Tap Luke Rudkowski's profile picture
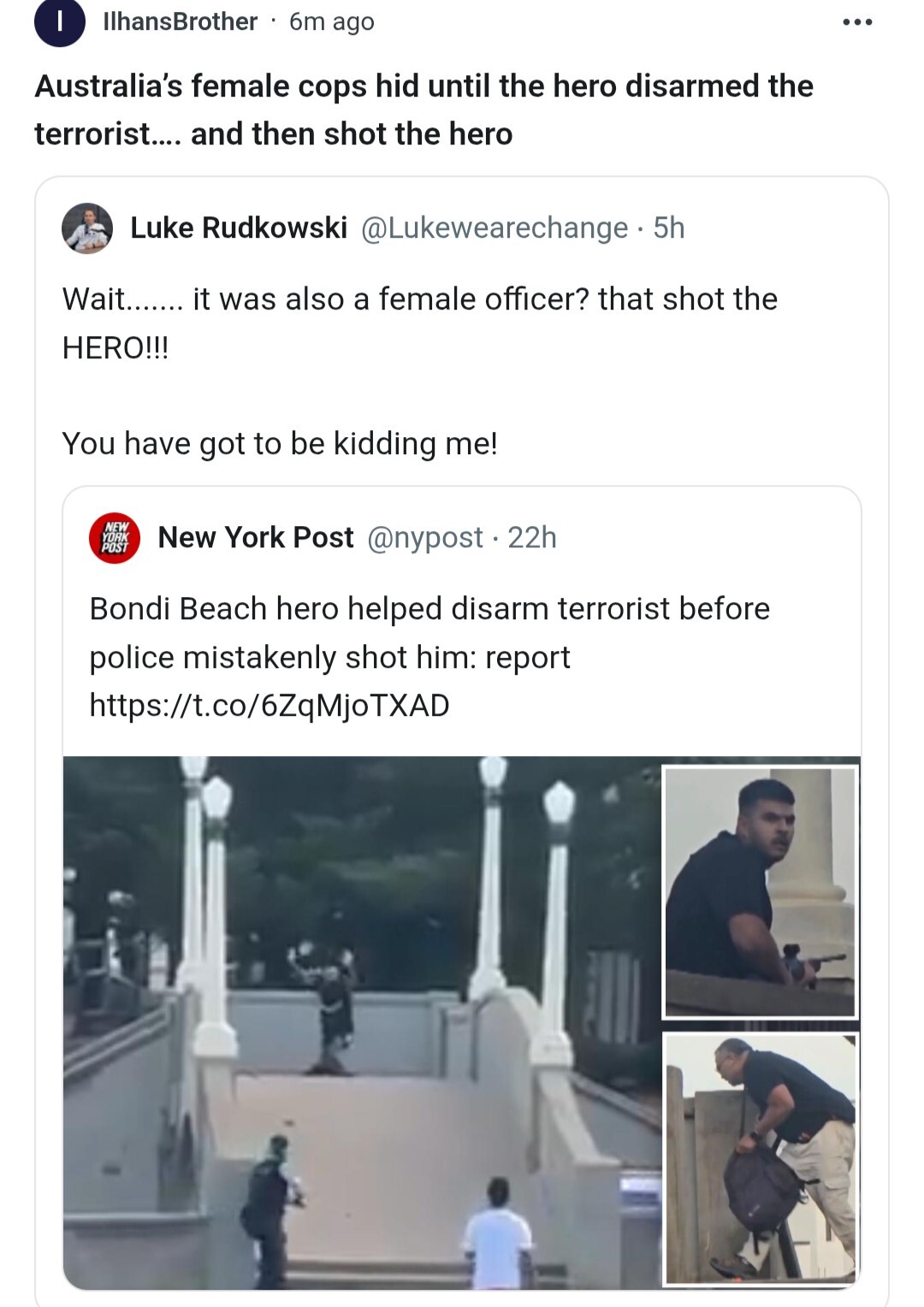This screenshot has width=924, height=1307. coord(87,228)
